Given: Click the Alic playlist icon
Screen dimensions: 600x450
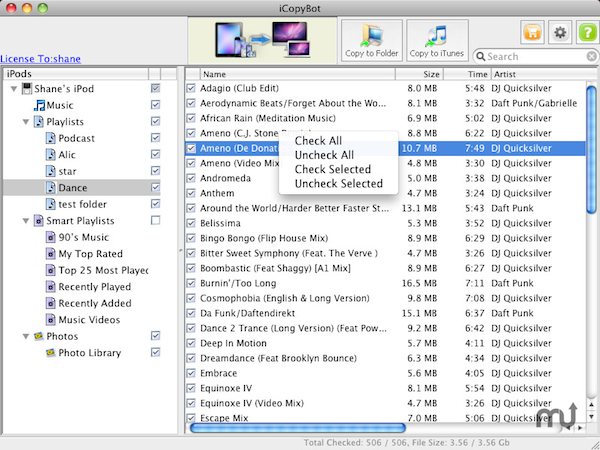Looking at the screenshot, I should point(51,155).
